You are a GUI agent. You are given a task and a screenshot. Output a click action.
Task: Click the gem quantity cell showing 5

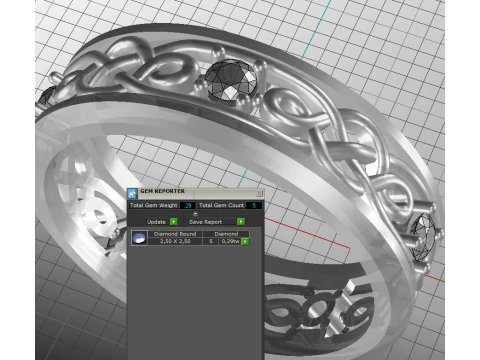click(211, 241)
